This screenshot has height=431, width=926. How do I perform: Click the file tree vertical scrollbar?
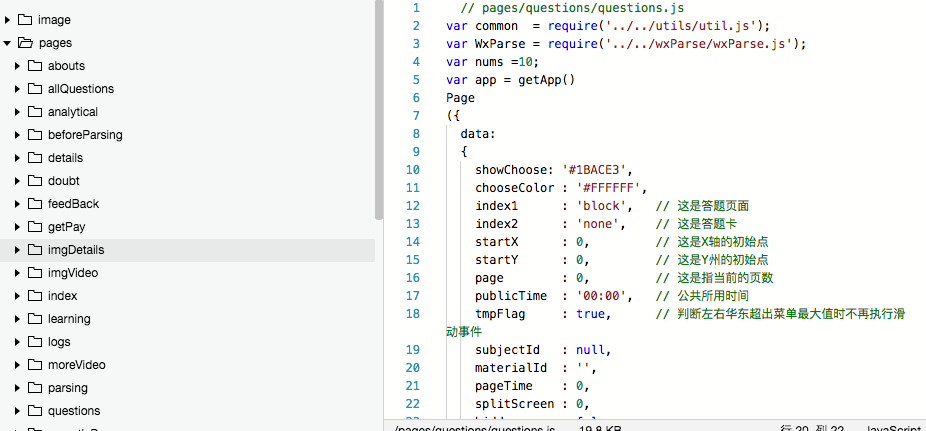click(x=378, y=110)
